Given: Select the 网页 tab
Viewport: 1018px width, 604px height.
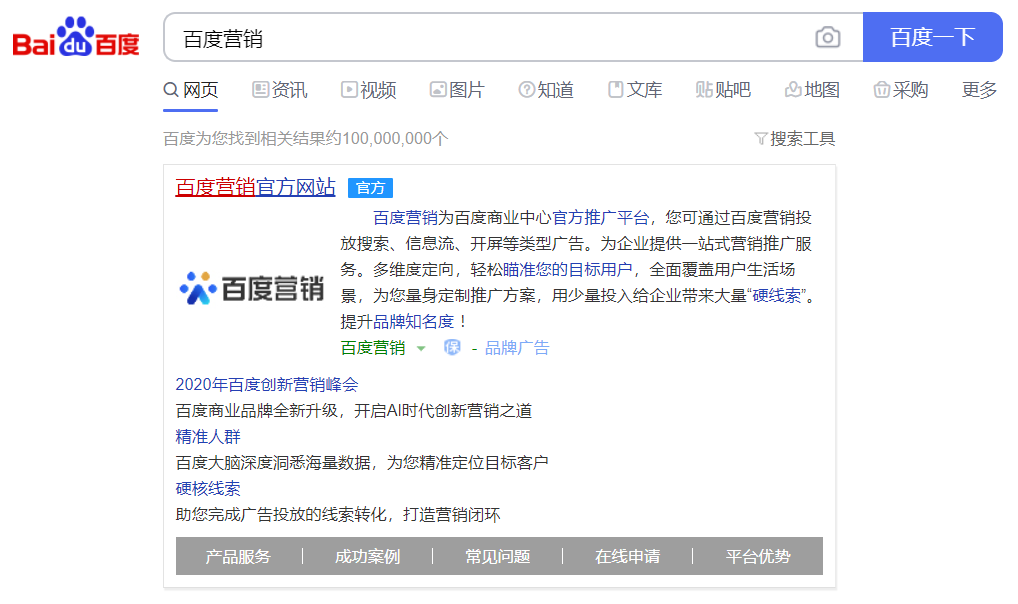Looking at the screenshot, I should [x=190, y=90].
